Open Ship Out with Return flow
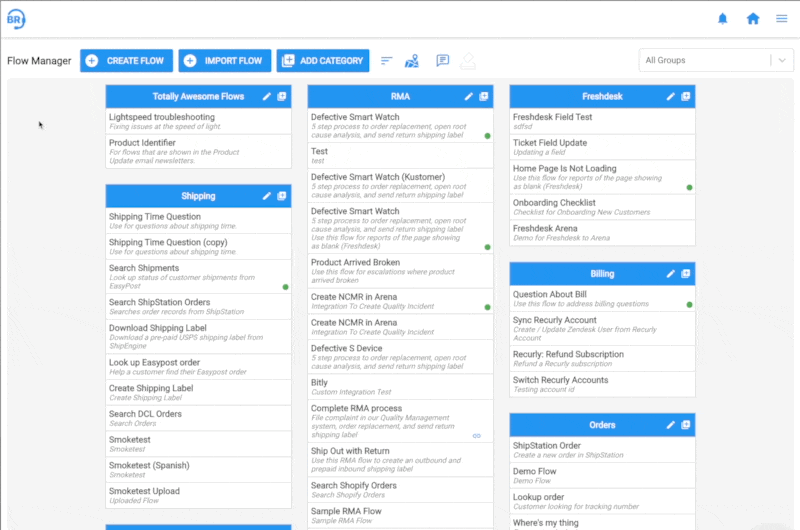This screenshot has height=530, width=800. [x=401, y=460]
